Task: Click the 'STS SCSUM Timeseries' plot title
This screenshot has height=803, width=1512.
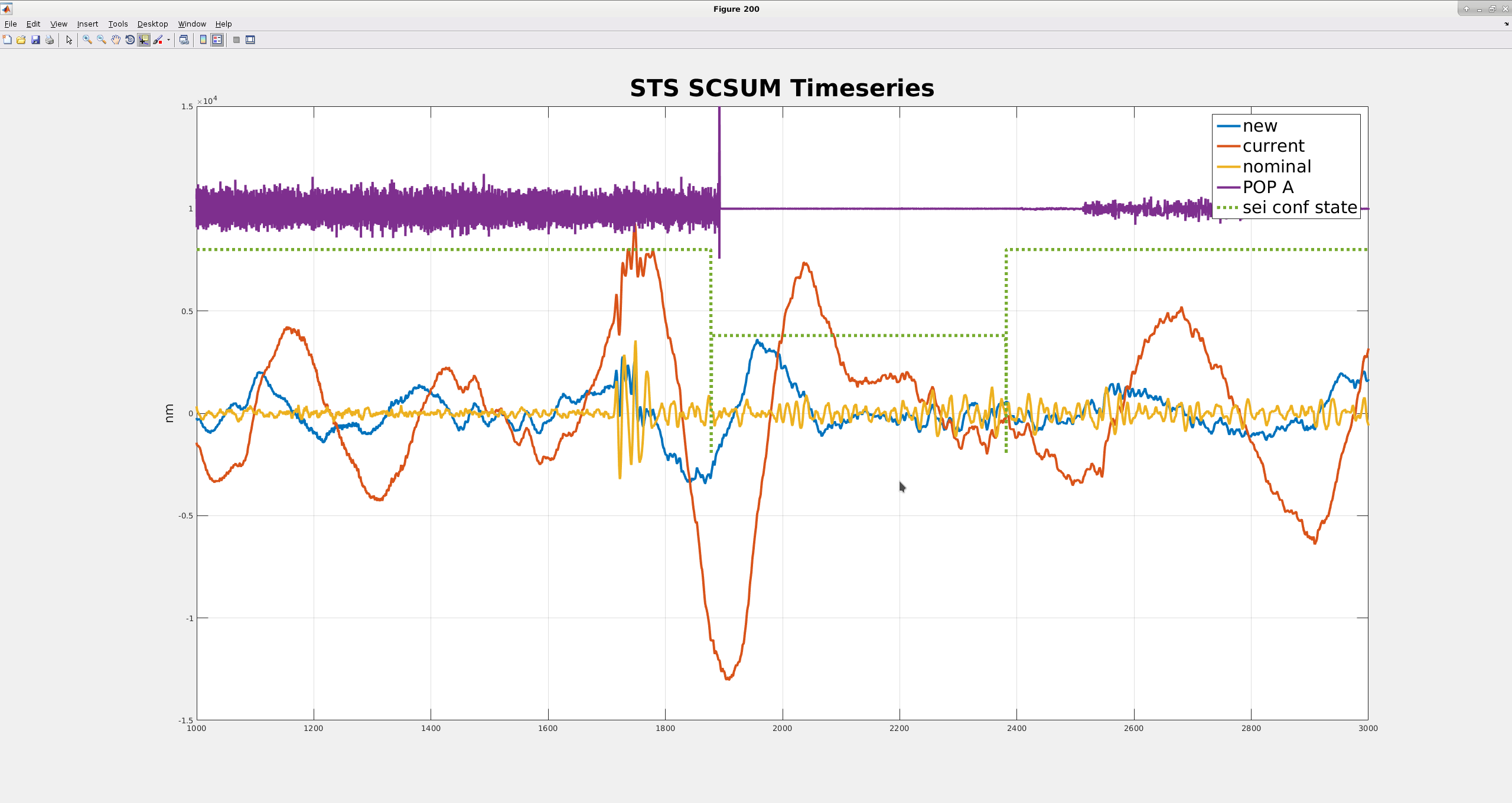Action: (x=782, y=88)
